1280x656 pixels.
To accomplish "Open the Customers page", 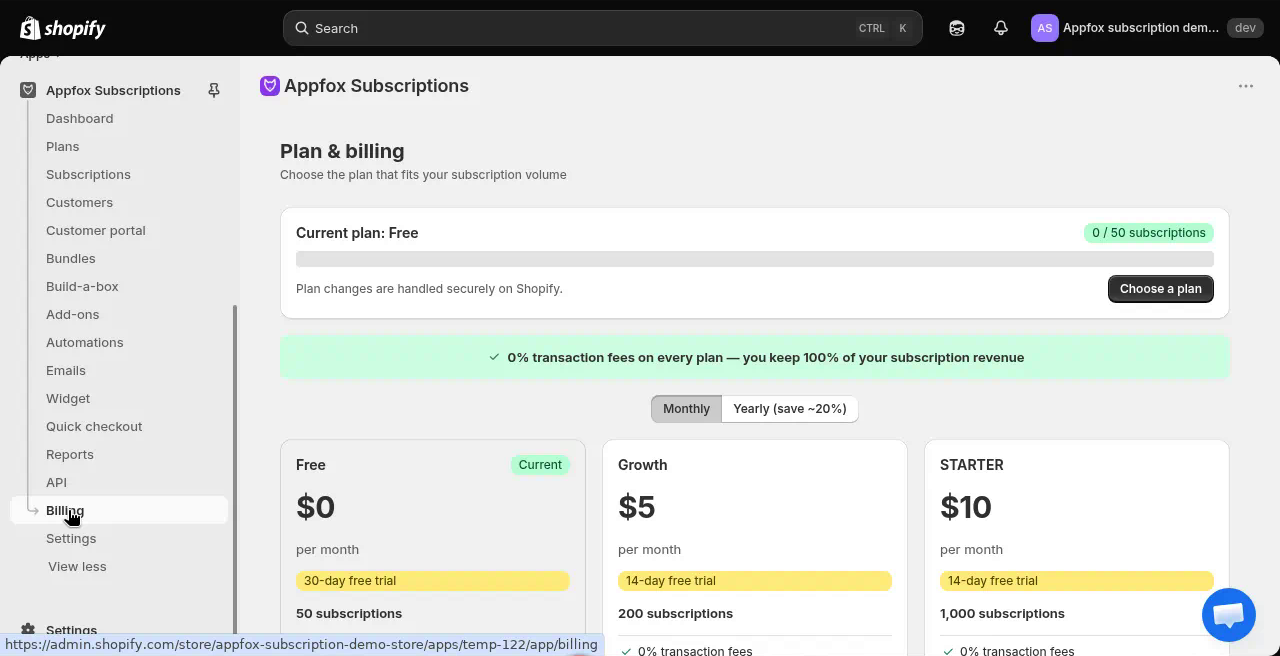I will click(x=80, y=202).
